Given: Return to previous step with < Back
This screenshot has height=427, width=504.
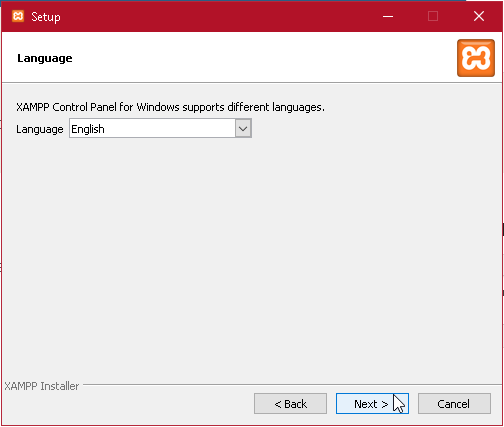Looking at the screenshot, I should [x=290, y=404].
